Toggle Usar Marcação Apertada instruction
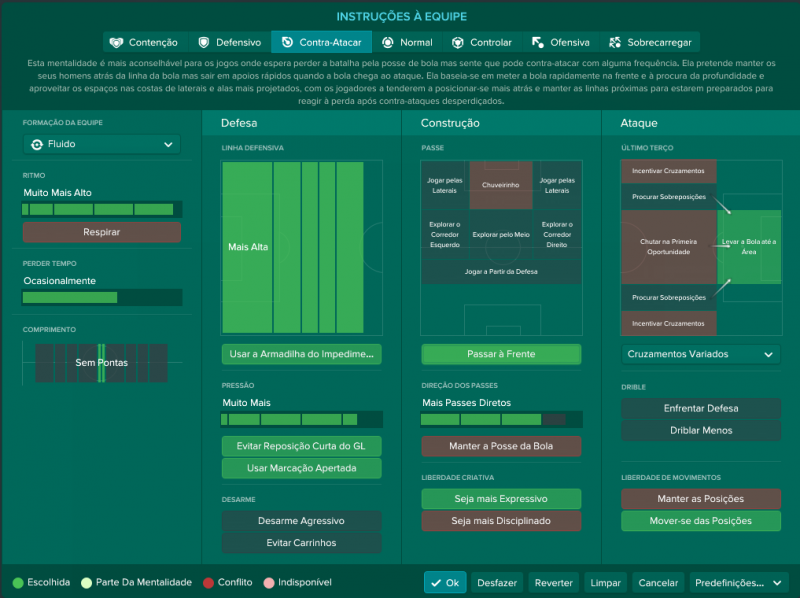800x598 pixels. click(x=301, y=468)
